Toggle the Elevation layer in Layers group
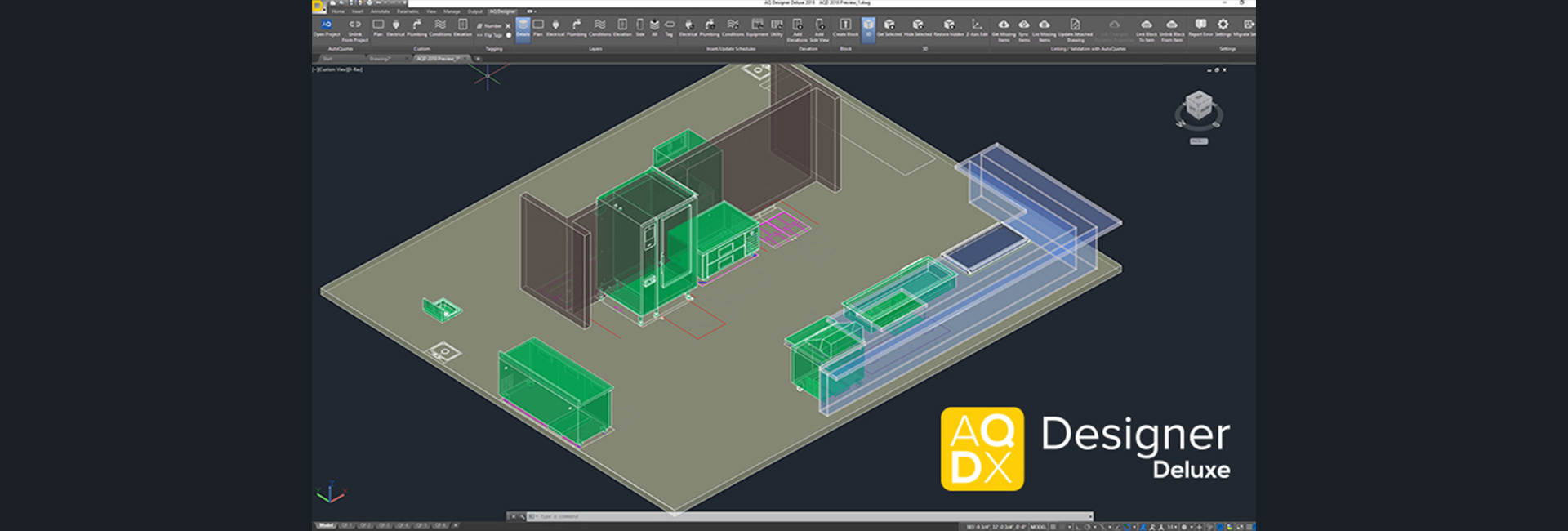 tap(622, 28)
